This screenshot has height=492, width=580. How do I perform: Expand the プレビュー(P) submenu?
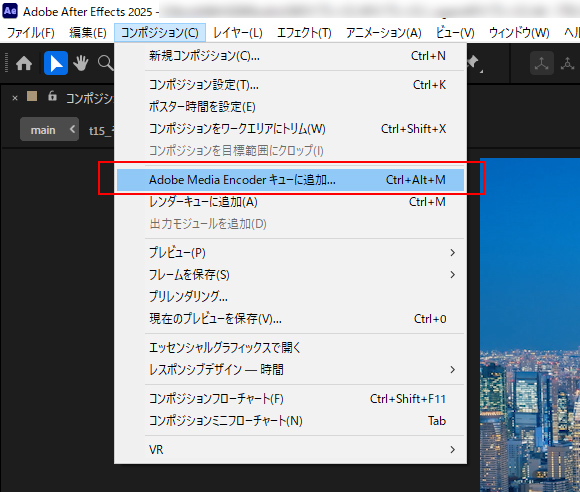[x=290, y=253]
